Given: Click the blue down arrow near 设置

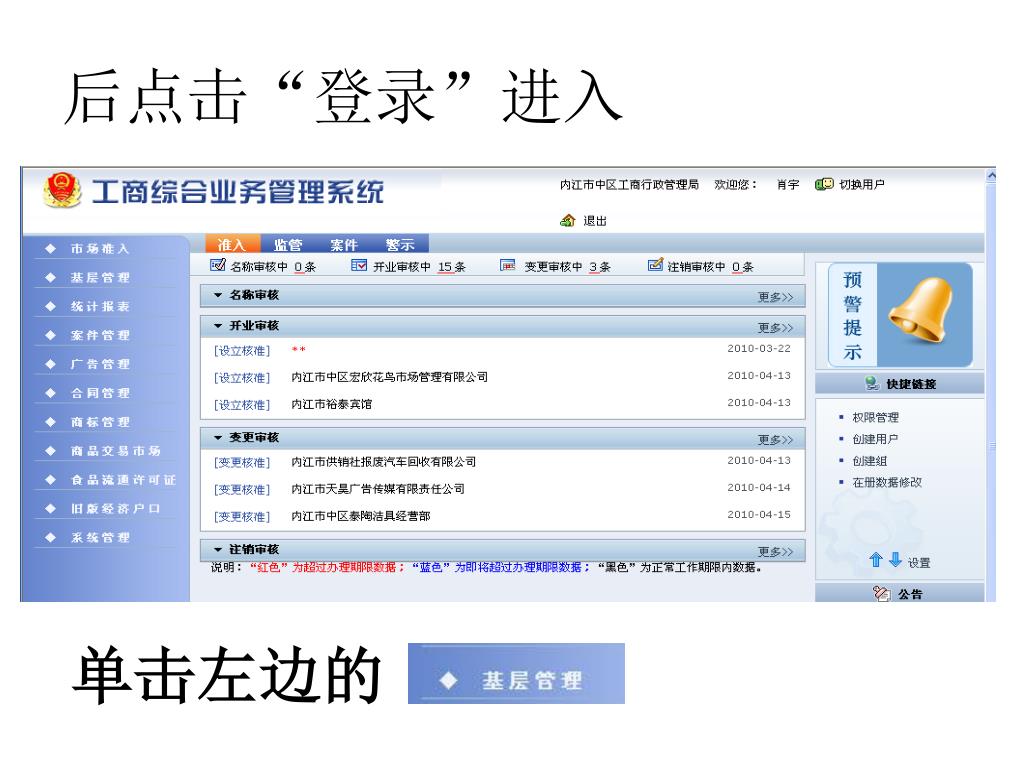Looking at the screenshot, I should tap(895, 560).
